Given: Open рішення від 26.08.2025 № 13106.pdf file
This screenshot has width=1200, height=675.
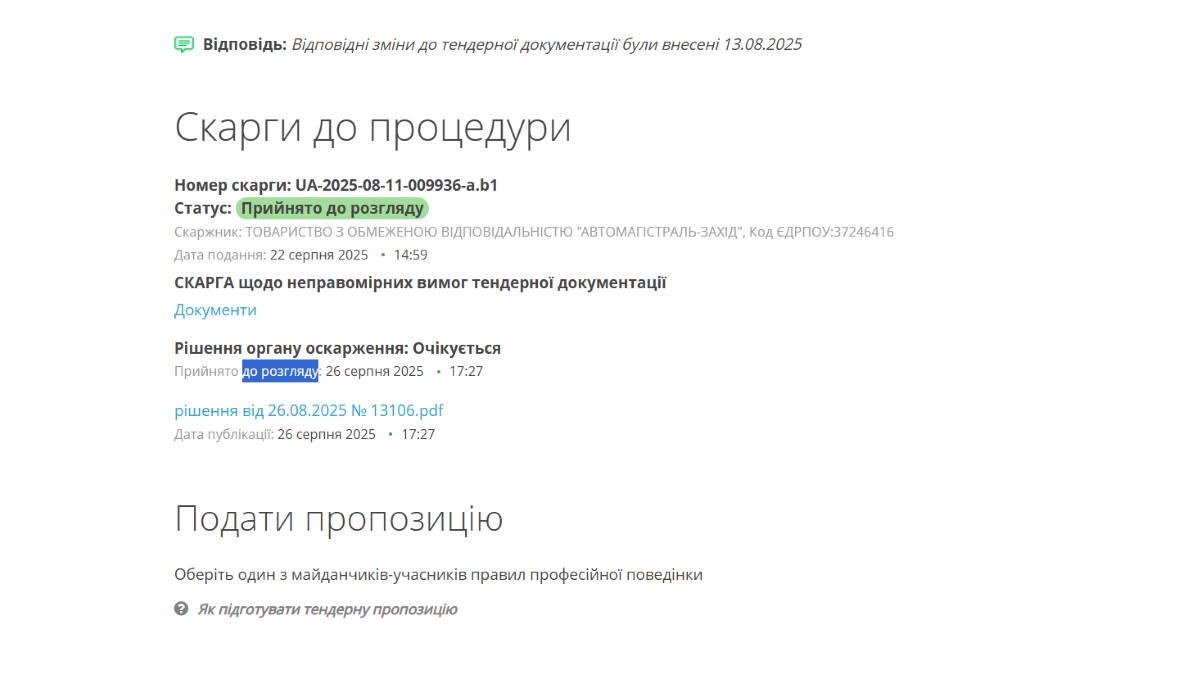Looking at the screenshot, I should pos(309,410).
